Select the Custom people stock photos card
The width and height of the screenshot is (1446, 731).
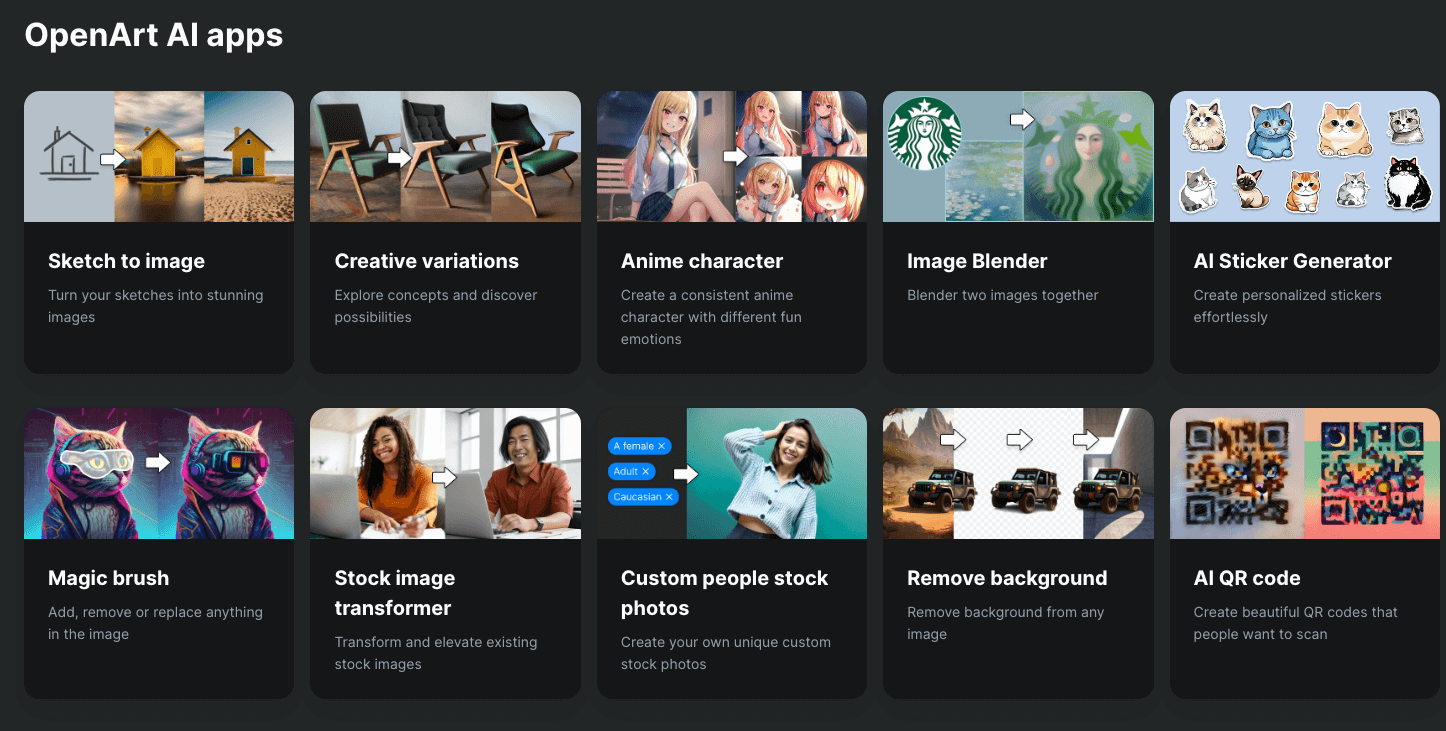tap(731, 550)
